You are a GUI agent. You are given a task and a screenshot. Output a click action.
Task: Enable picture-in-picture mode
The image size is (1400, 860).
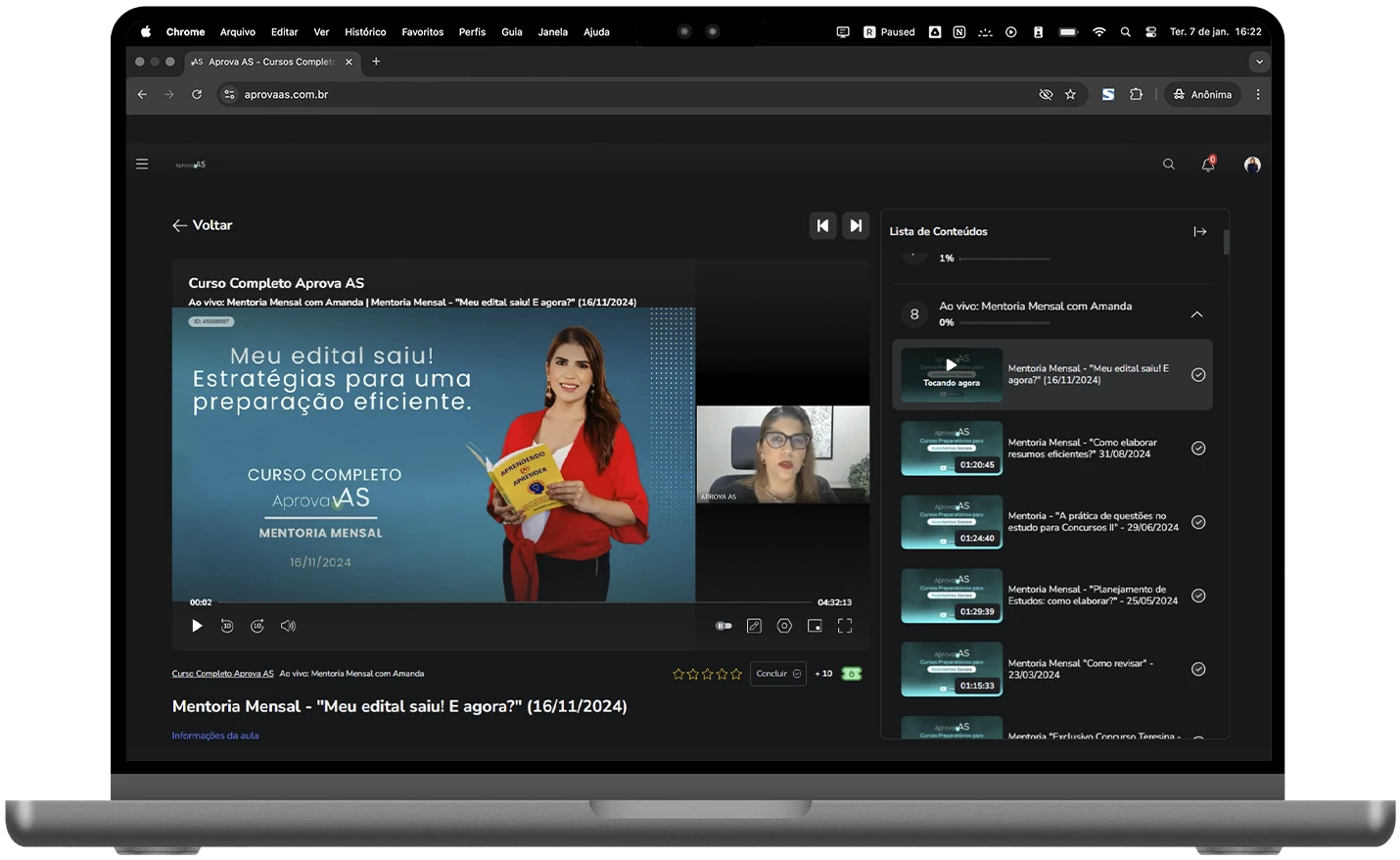[x=815, y=626]
